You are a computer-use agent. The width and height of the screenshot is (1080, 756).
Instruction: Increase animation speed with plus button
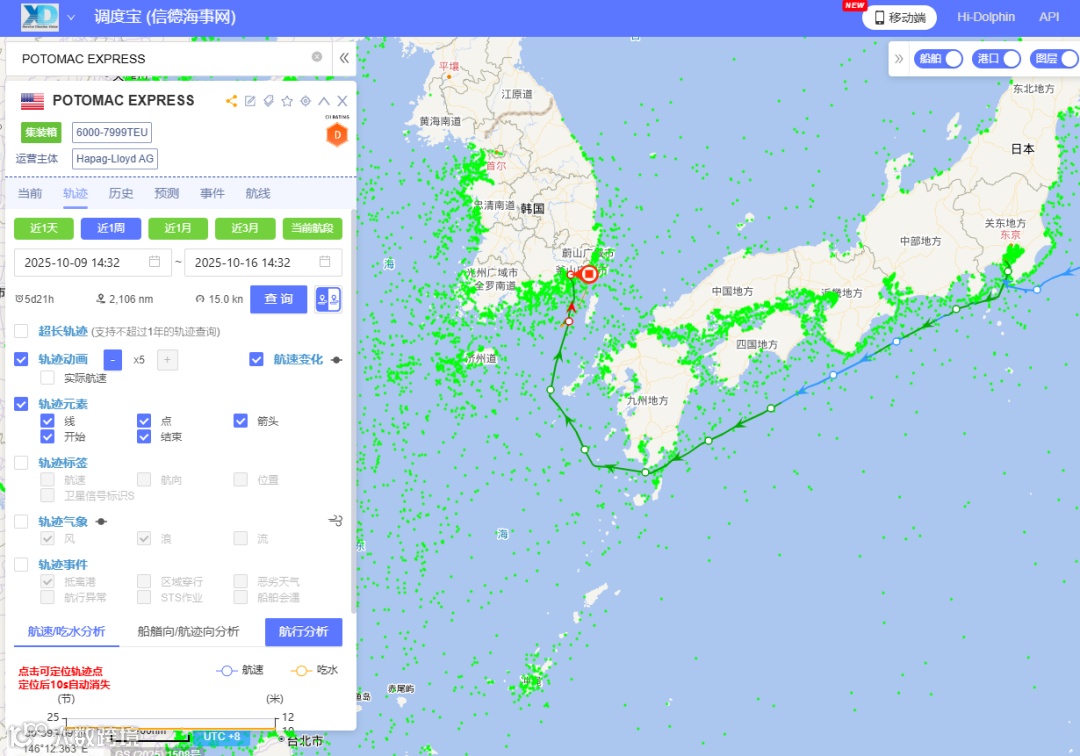167,360
